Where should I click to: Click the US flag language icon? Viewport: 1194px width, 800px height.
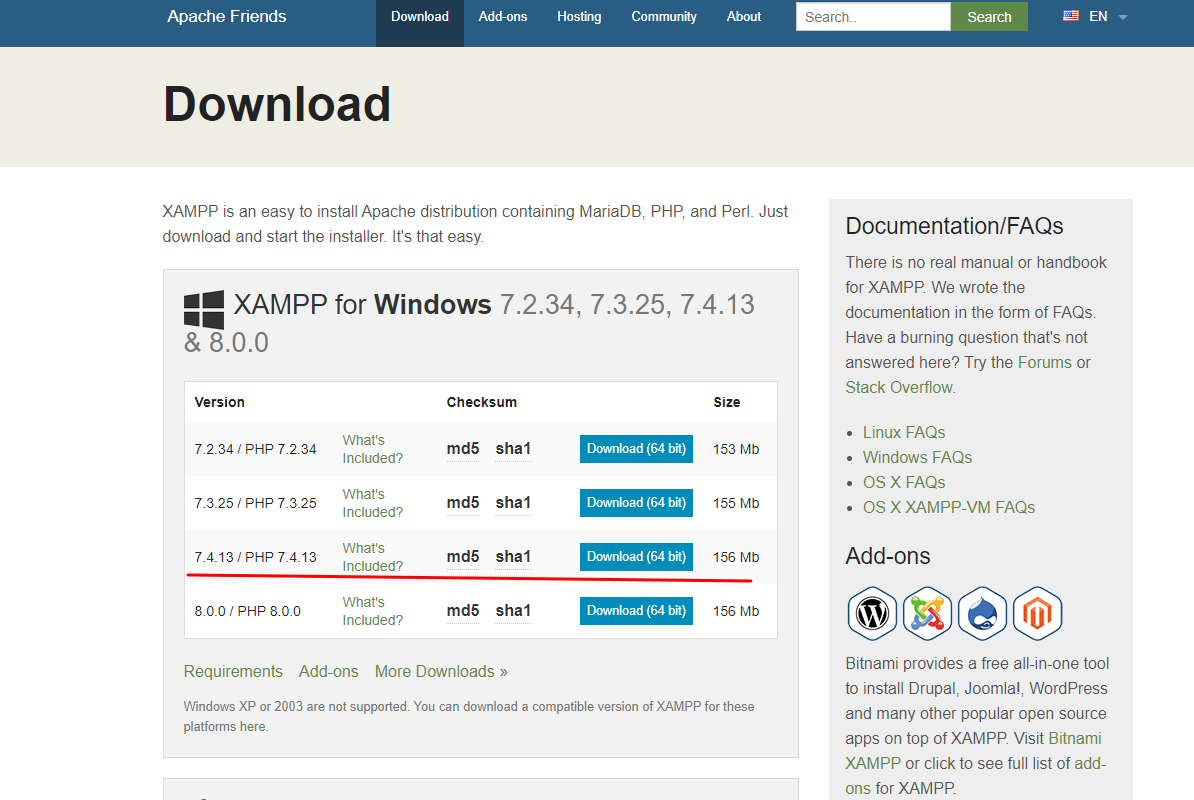click(x=1071, y=16)
